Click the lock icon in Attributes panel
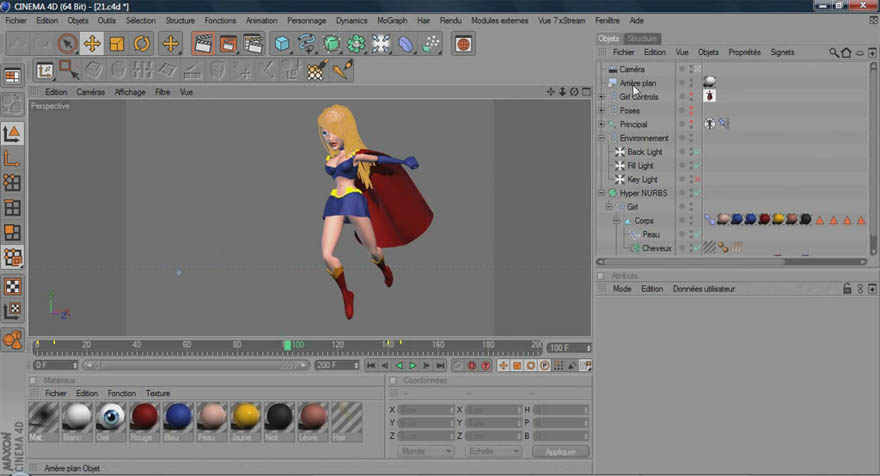This screenshot has width=880, height=476. click(847, 289)
